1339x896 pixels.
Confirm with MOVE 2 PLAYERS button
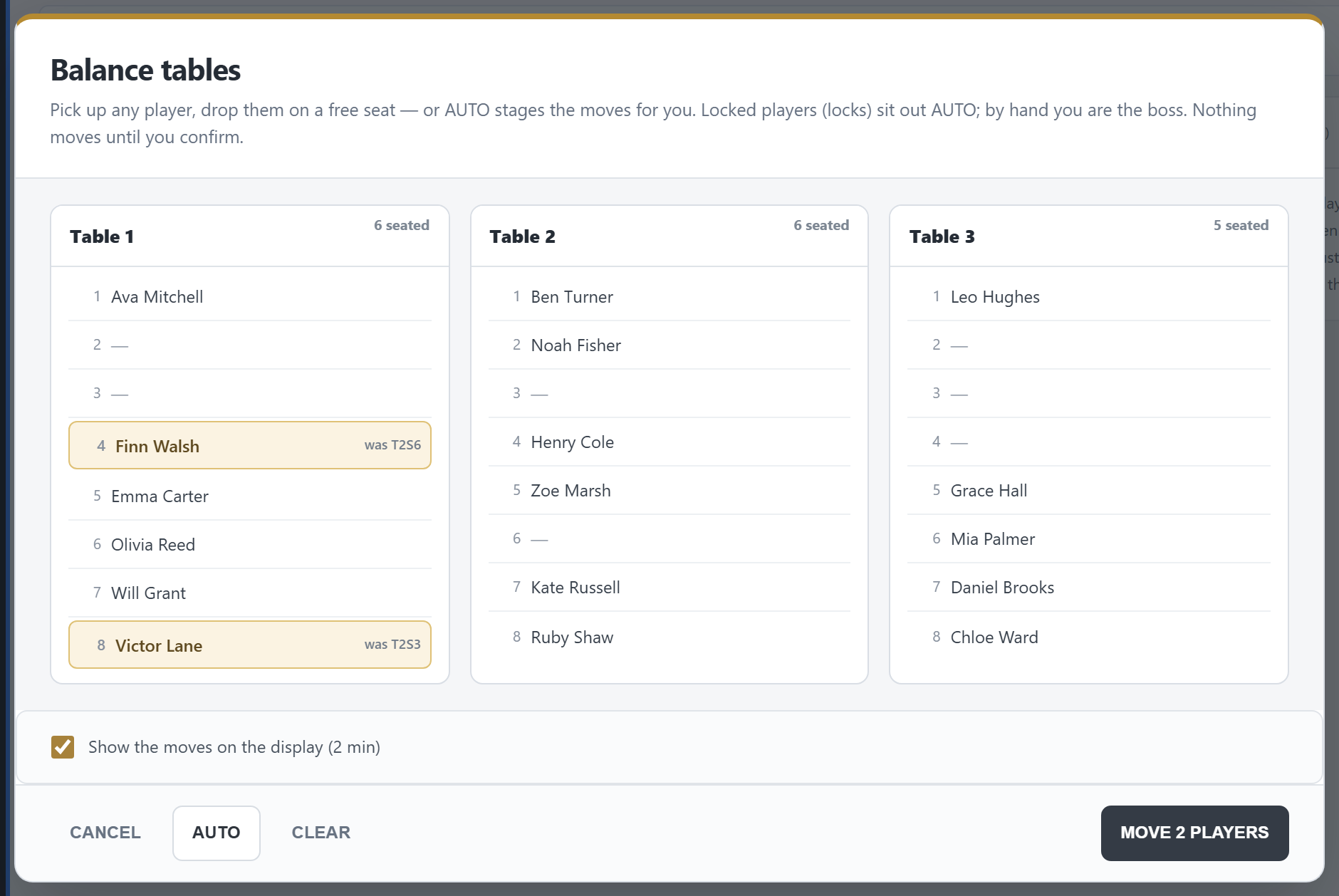1194,833
